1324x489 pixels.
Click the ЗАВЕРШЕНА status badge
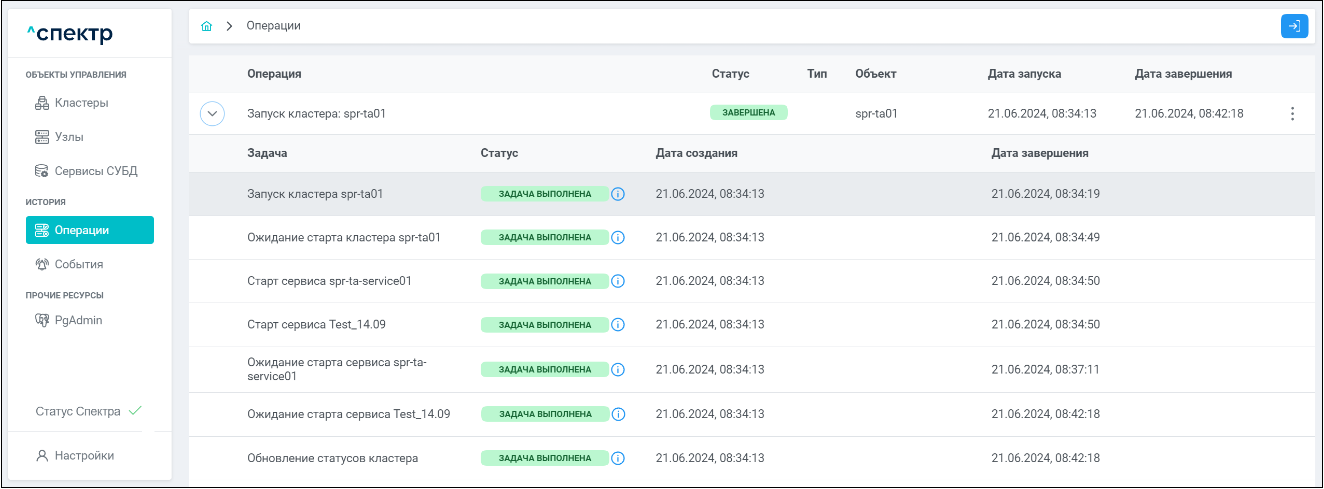749,113
